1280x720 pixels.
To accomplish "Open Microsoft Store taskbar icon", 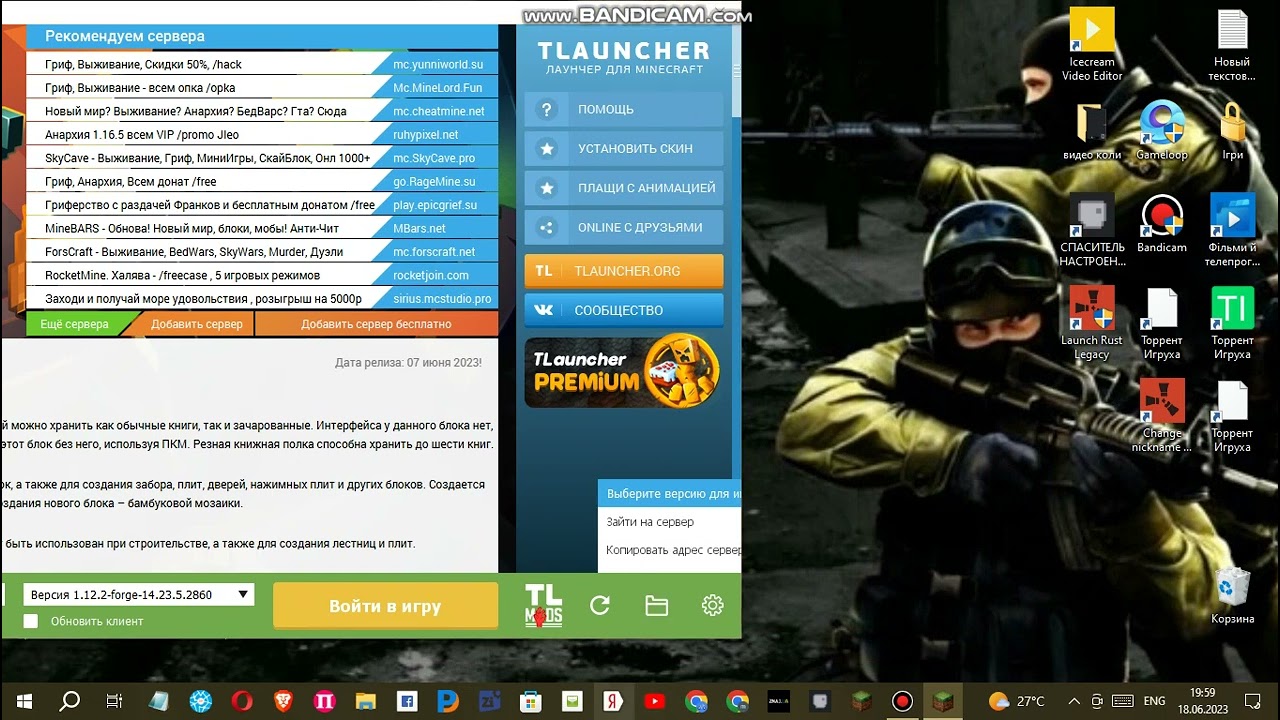I will (x=531, y=701).
